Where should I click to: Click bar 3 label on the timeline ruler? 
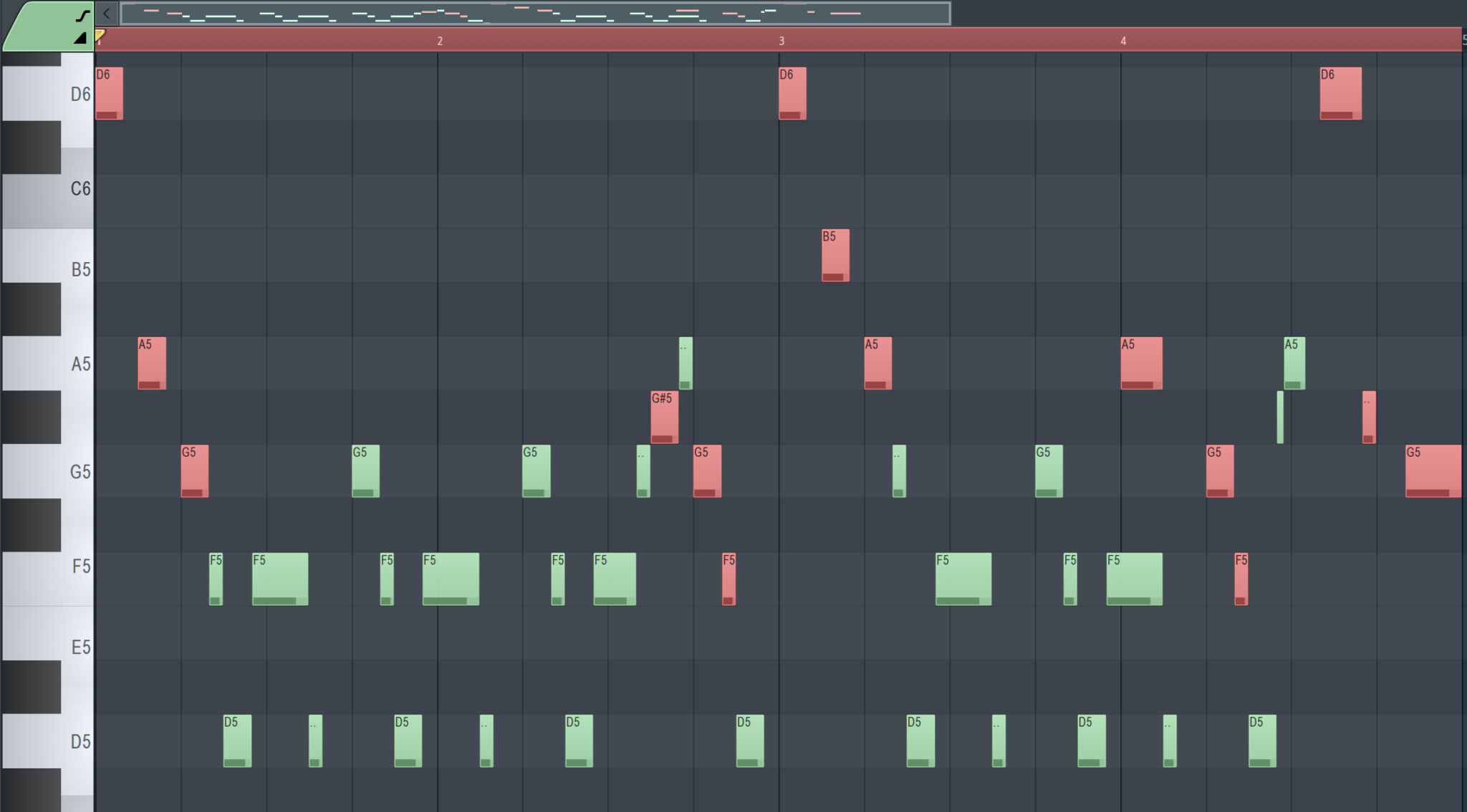781,41
